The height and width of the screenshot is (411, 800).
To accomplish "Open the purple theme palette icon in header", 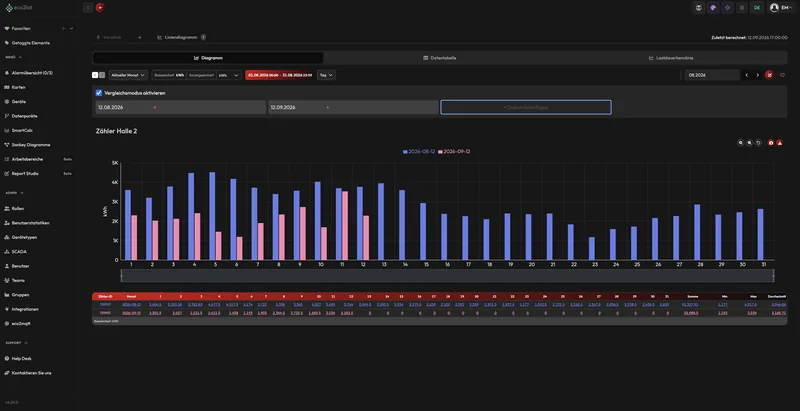I will 713,8.
